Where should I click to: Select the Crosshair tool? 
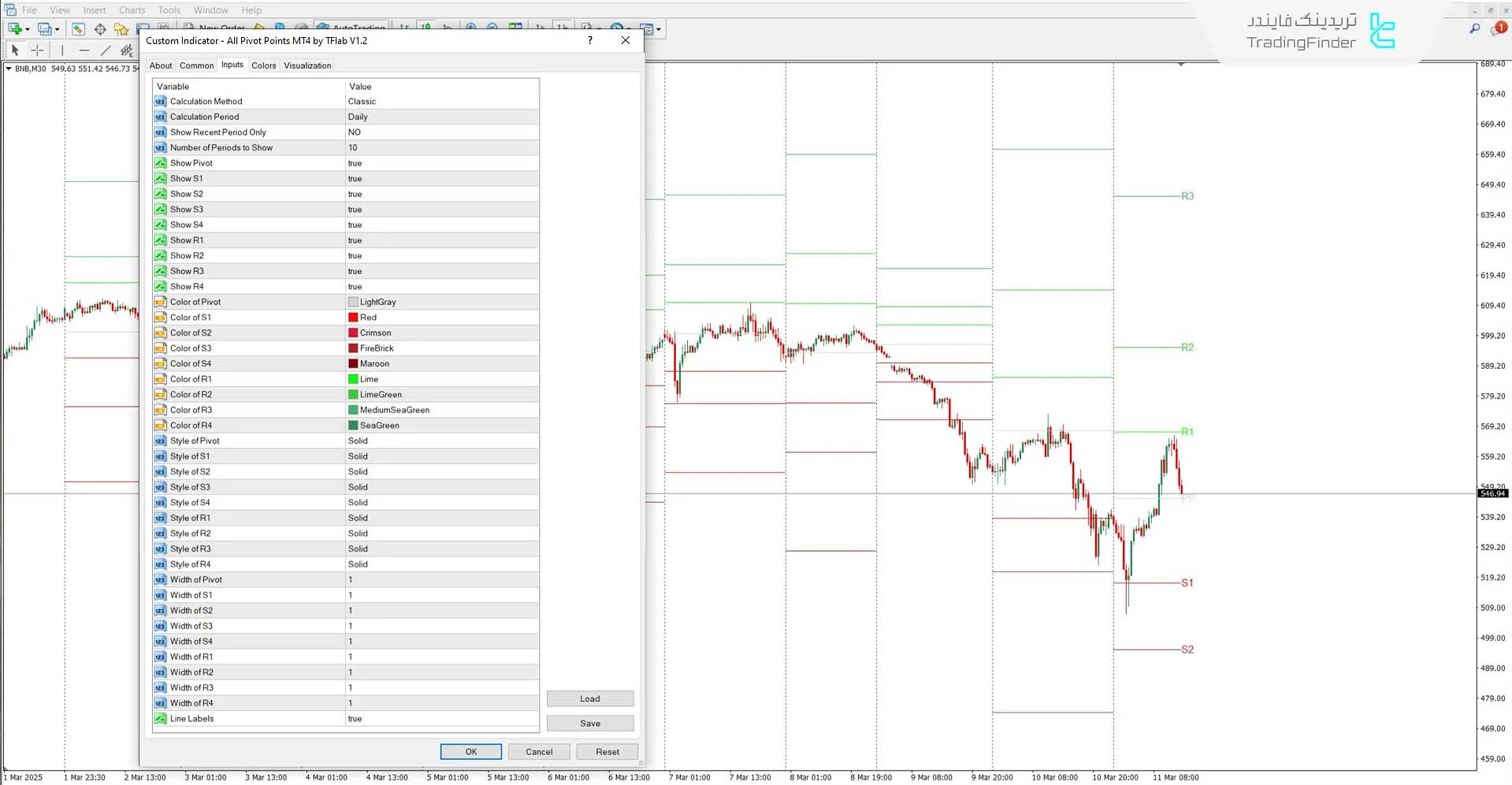click(x=36, y=50)
